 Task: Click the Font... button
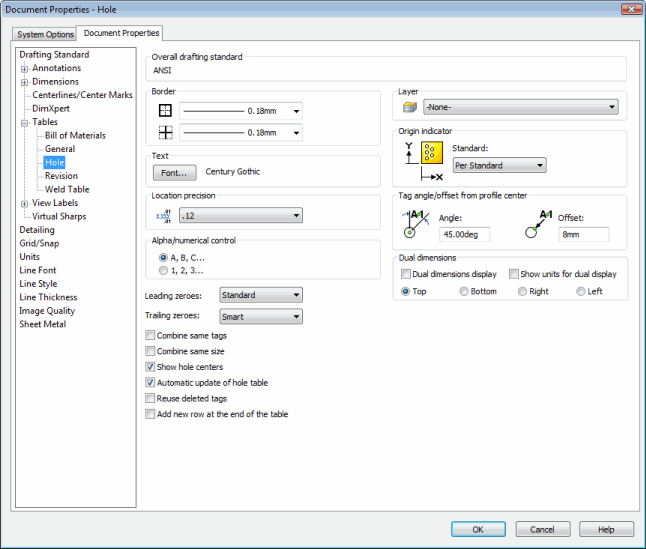pos(174,173)
